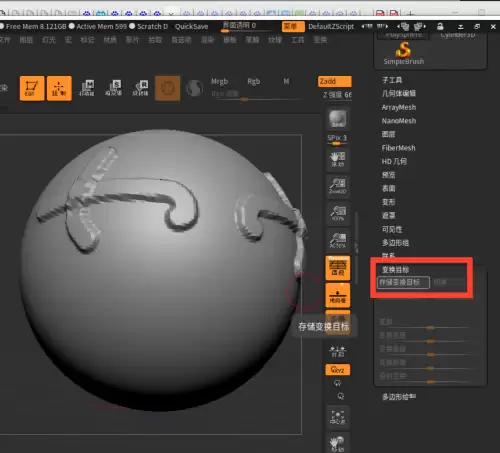Select the Scale (S) transform icon

pyautogui.click(x=114, y=88)
